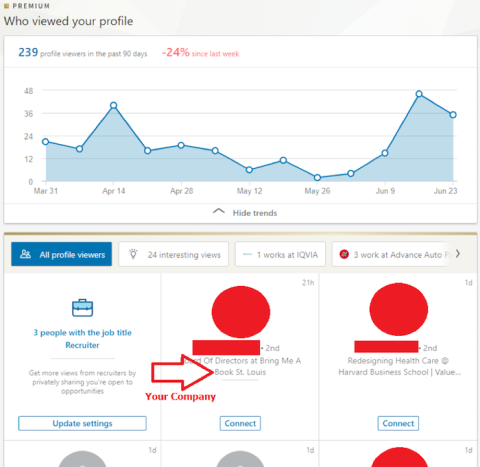Select the Jun 23 final data point
Image resolution: width=480 pixels, height=467 pixels.
(x=453, y=115)
